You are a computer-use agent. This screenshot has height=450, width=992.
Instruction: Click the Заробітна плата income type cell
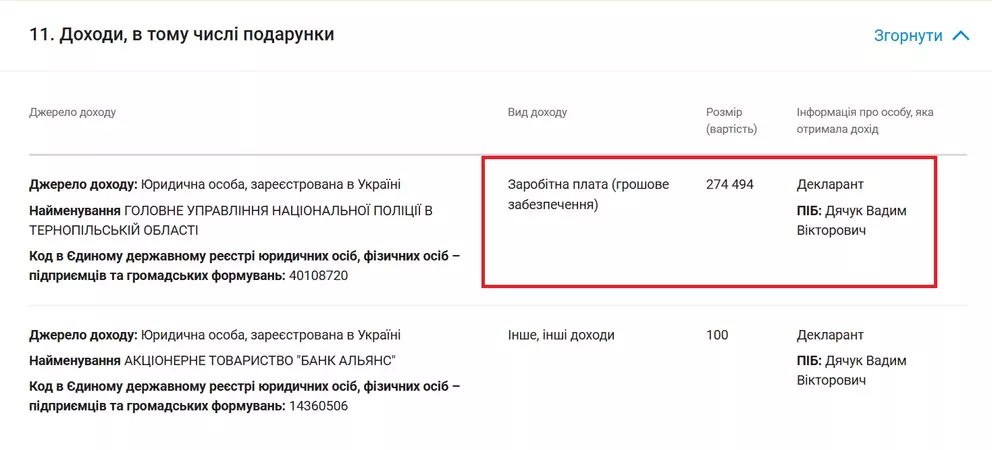click(x=588, y=194)
